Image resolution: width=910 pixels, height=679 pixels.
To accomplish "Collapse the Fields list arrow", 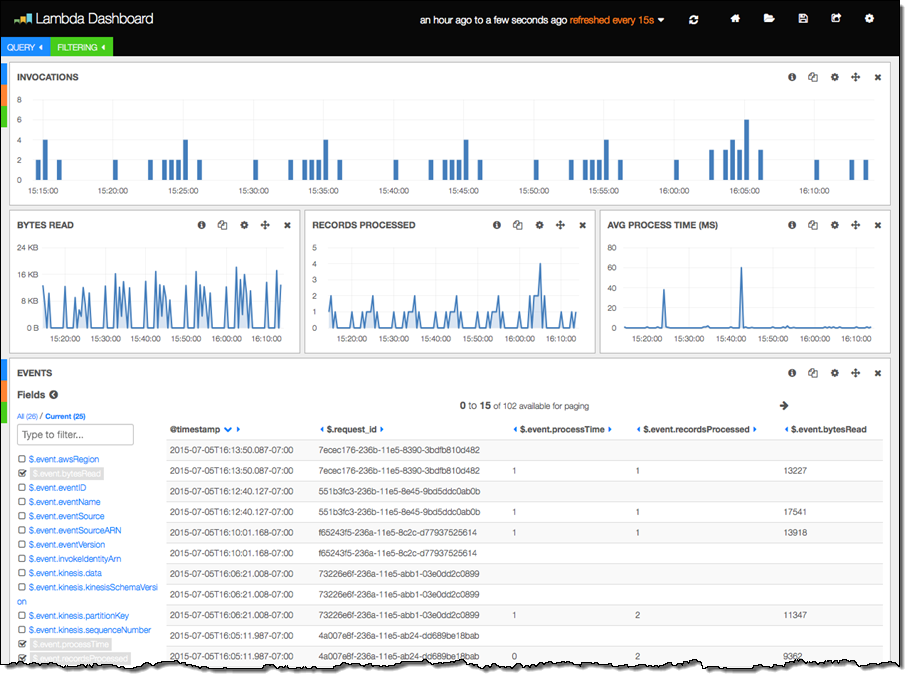I will tap(54, 395).
